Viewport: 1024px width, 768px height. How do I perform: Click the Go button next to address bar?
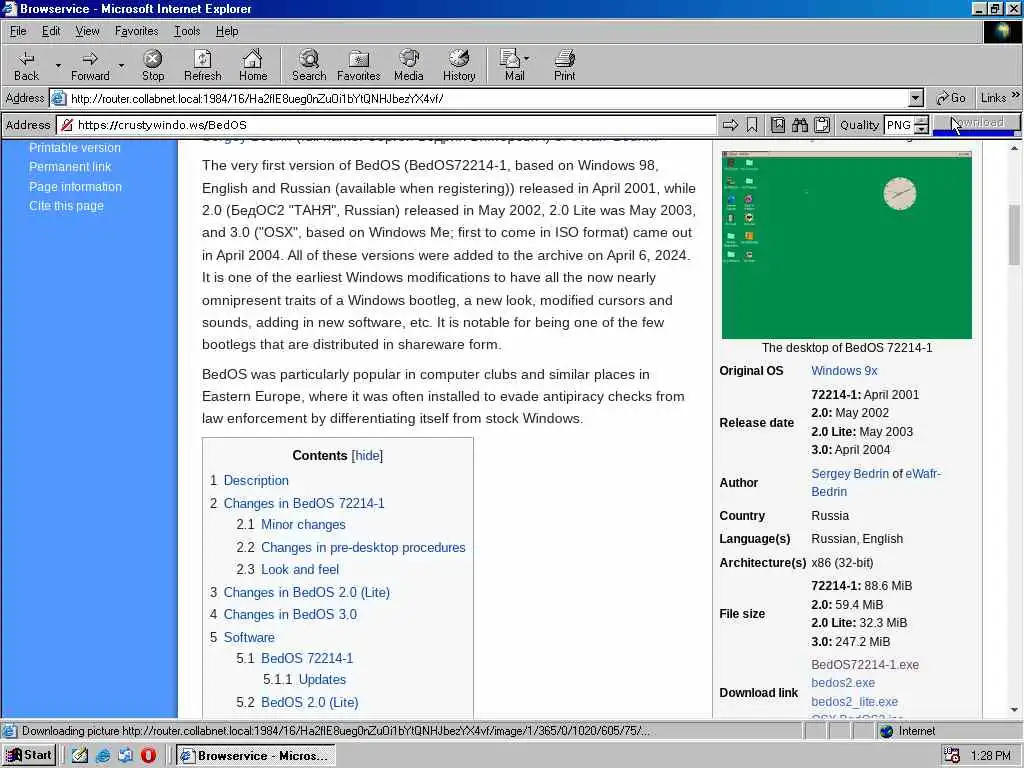click(x=951, y=98)
